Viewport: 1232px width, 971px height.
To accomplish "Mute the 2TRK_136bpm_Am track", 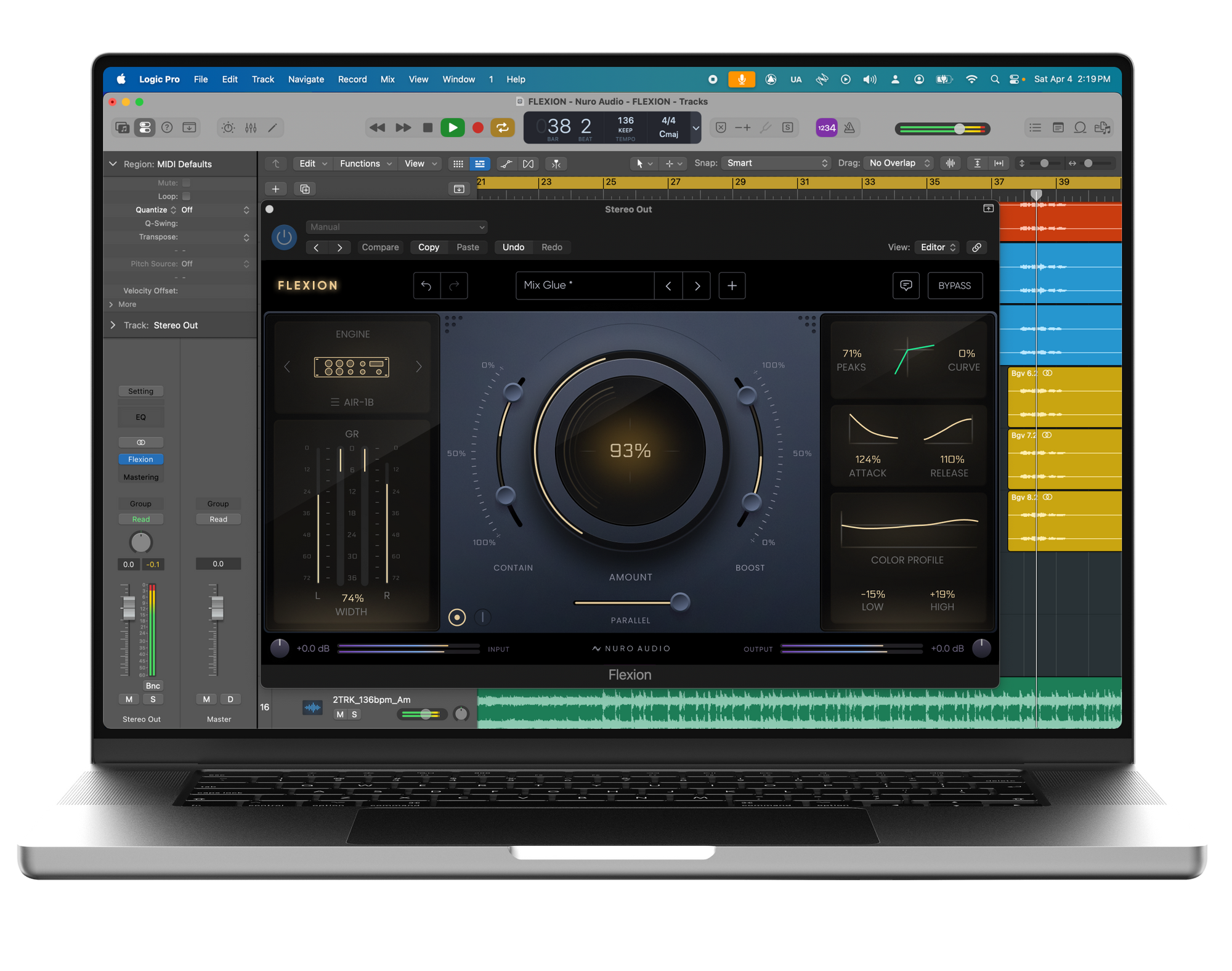I will (340, 714).
